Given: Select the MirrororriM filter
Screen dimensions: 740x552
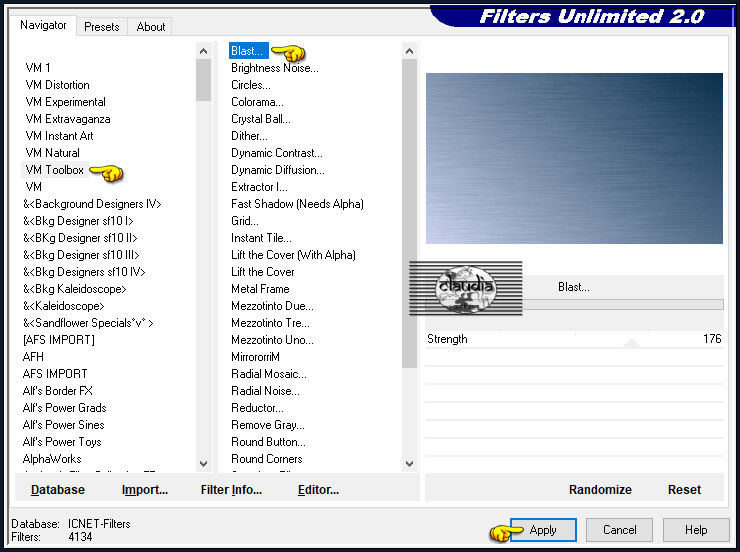Looking at the screenshot, I should coord(255,357).
